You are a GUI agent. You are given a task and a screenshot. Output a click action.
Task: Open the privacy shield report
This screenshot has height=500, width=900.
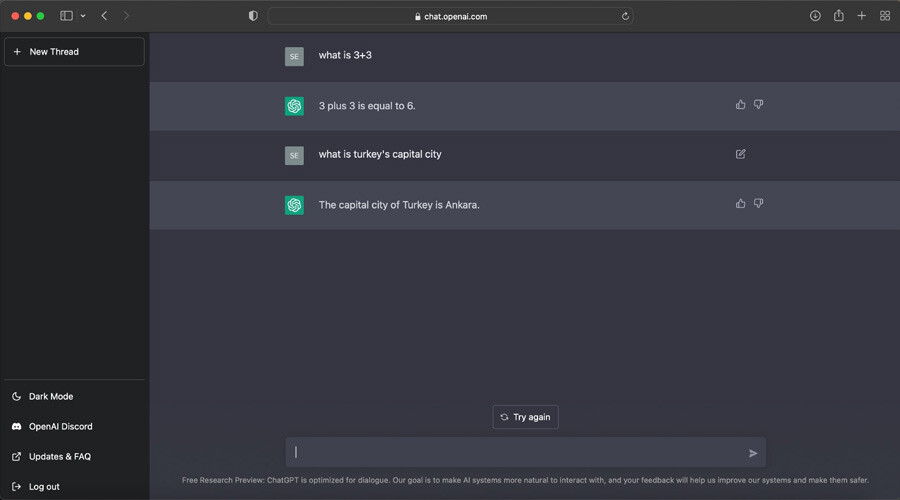coord(253,16)
